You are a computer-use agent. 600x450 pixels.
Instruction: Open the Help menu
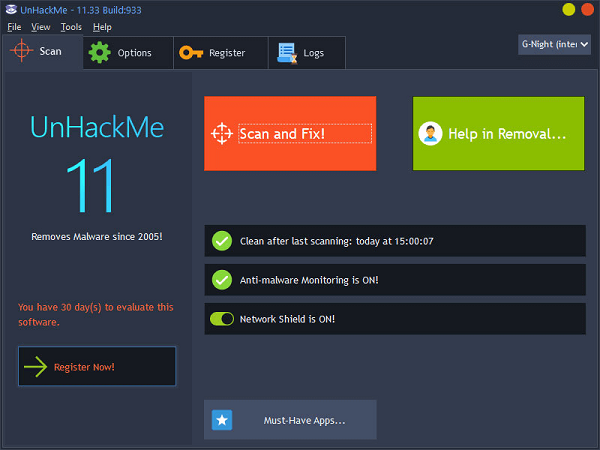(x=102, y=27)
